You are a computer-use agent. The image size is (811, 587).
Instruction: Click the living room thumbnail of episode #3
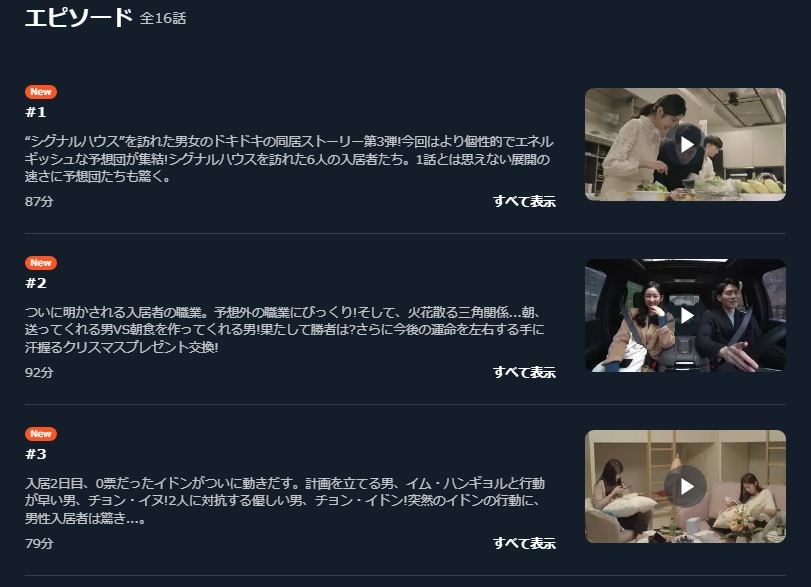coord(685,487)
